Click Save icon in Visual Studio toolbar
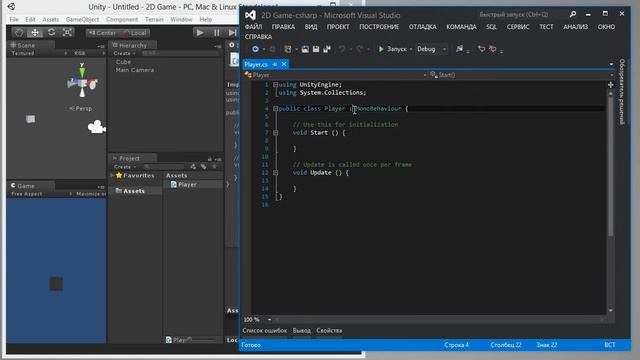640x360 pixels. coord(316,49)
